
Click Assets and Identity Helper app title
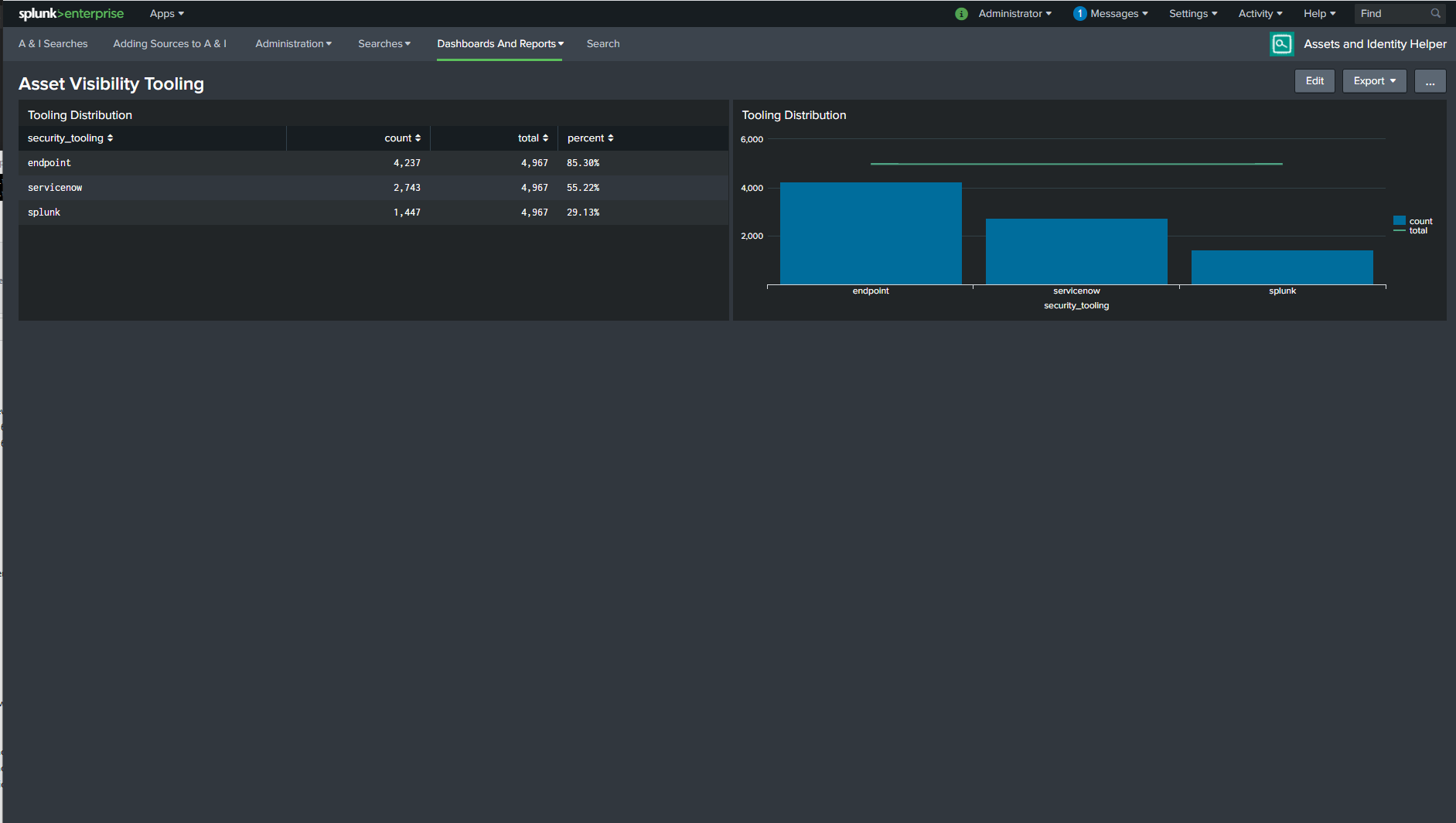(1375, 44)
